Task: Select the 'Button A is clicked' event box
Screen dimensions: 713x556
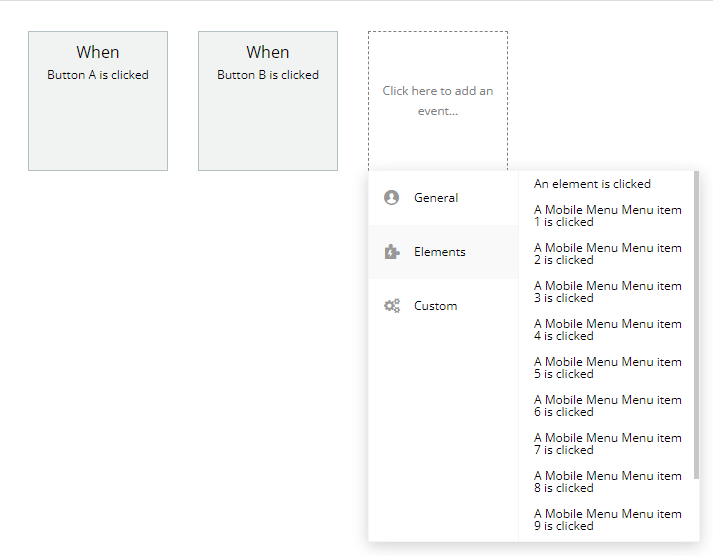Action: click(x=98, y=101)
